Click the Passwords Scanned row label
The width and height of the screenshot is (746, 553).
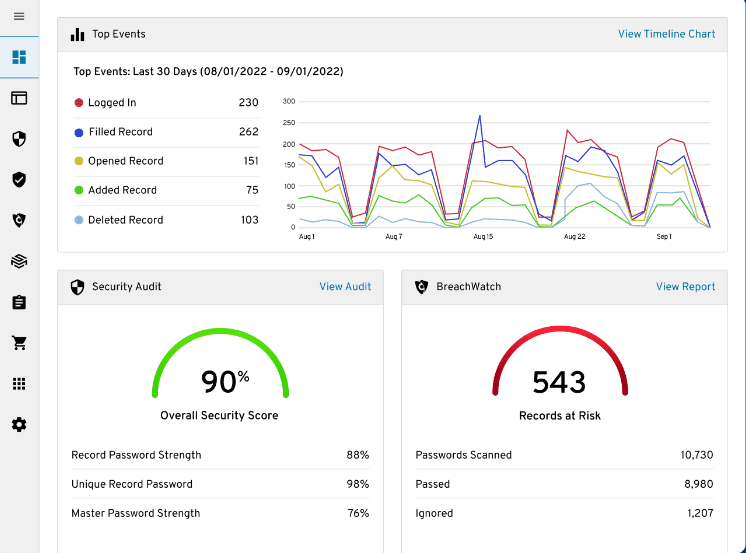[463, 455]
